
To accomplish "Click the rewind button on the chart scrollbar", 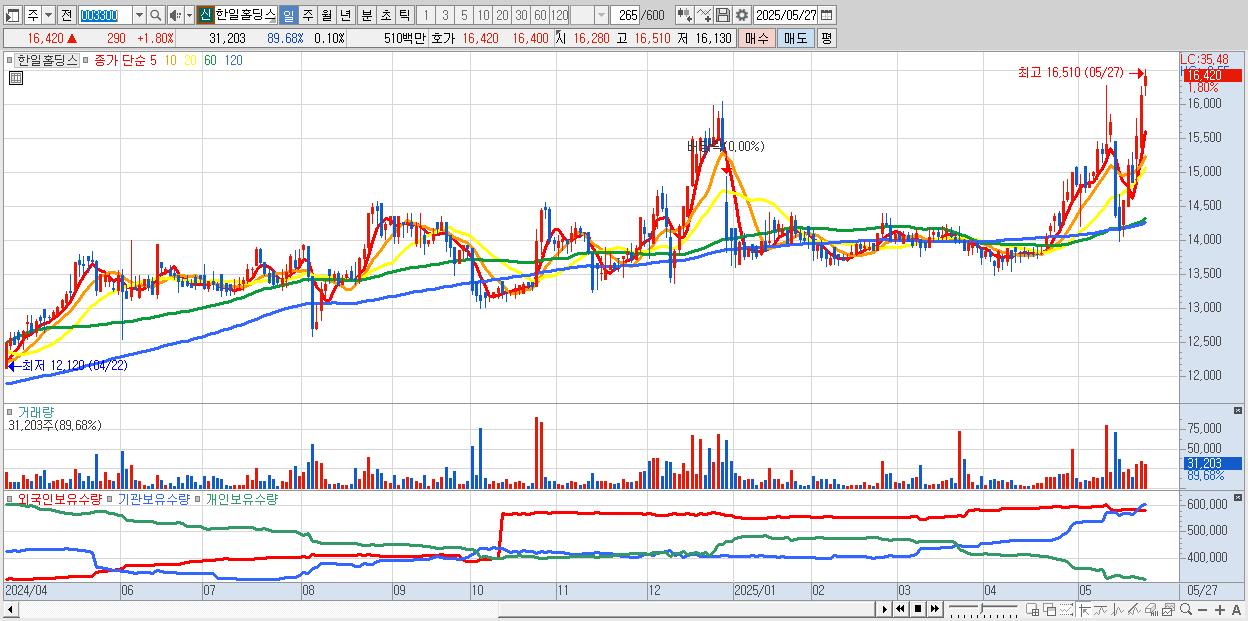I will (x=900, y=609).
